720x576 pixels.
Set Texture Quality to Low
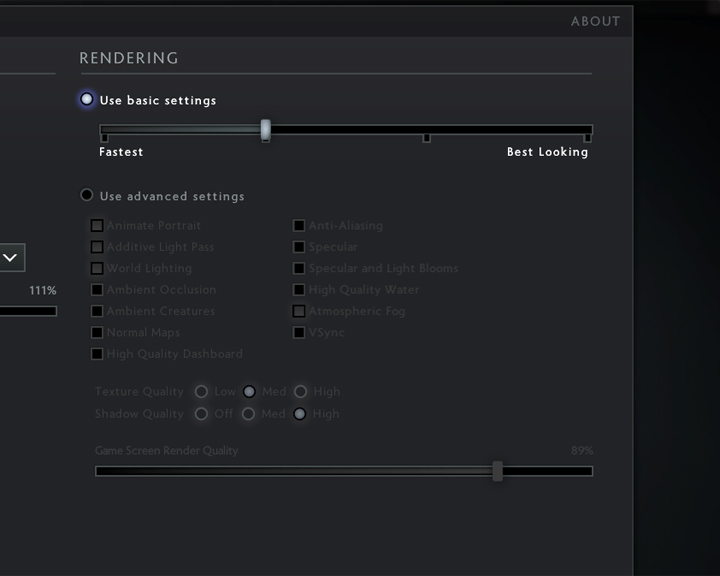pyautogui.click(x=201, y=391)
